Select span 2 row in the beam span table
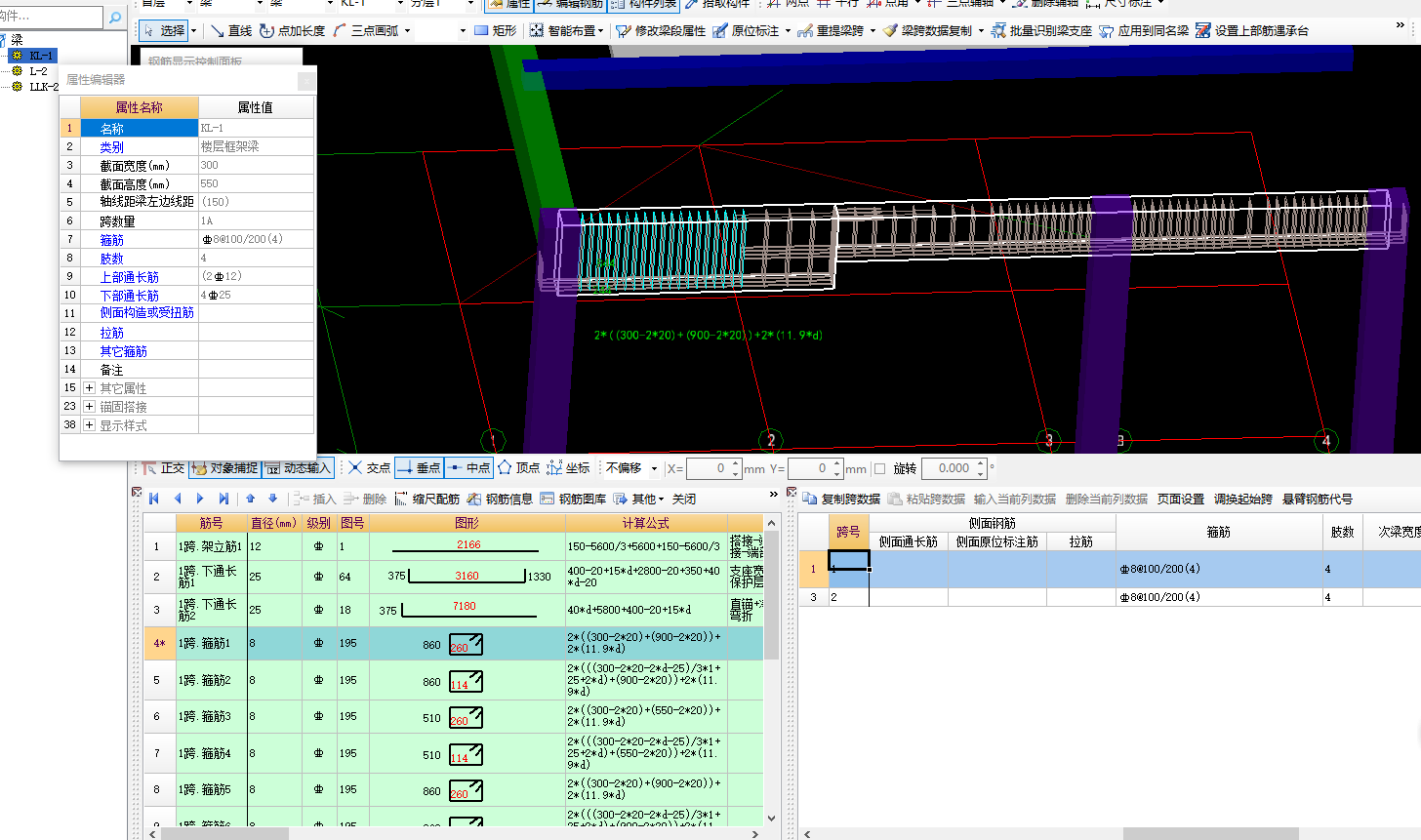 click(x=1110, y=597)
